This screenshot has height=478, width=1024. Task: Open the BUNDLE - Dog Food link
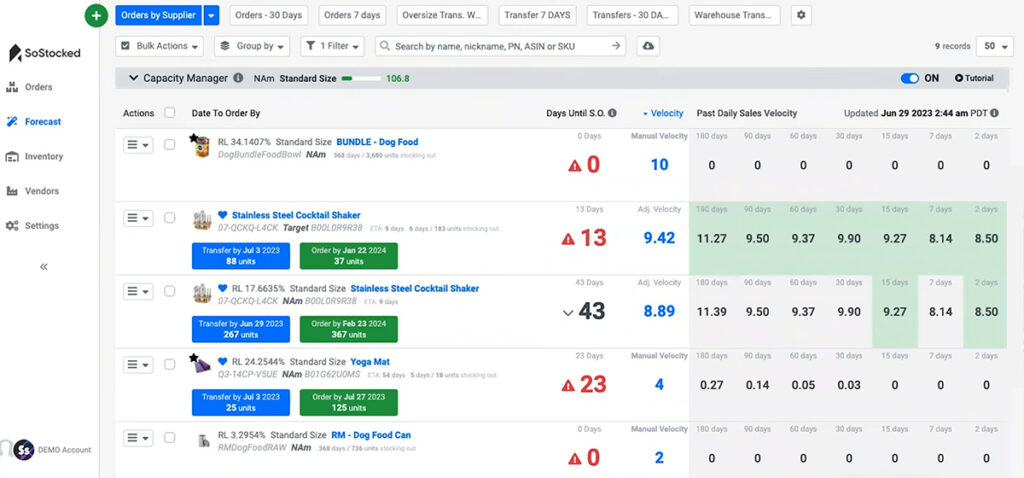(377, 142)
